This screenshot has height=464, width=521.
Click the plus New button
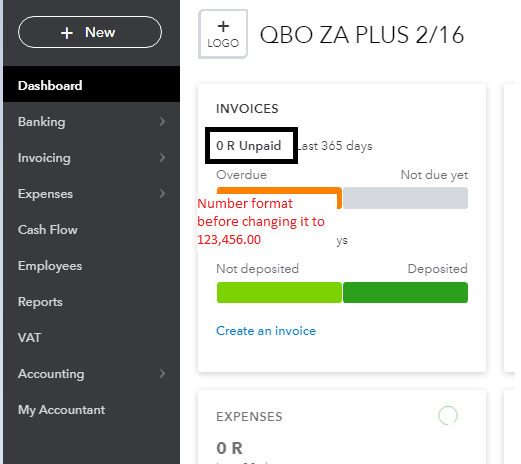90,32
